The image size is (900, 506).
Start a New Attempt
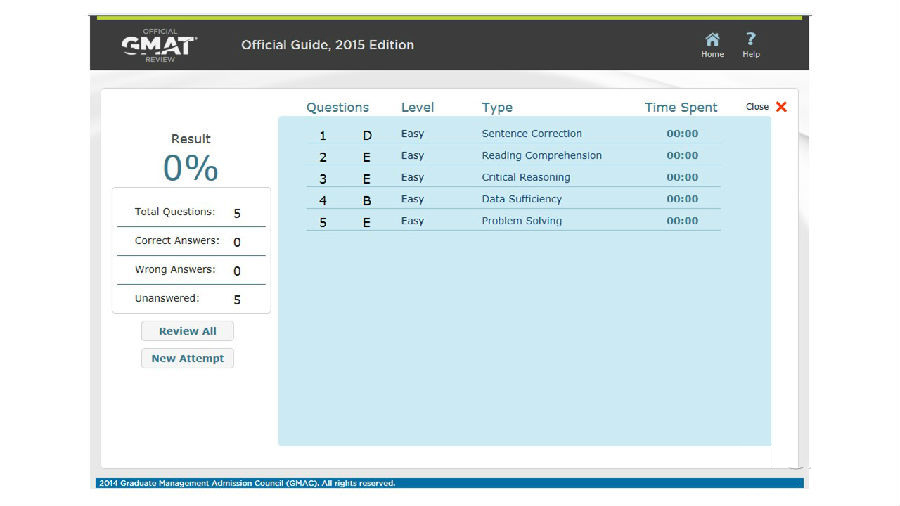point(187,358)
